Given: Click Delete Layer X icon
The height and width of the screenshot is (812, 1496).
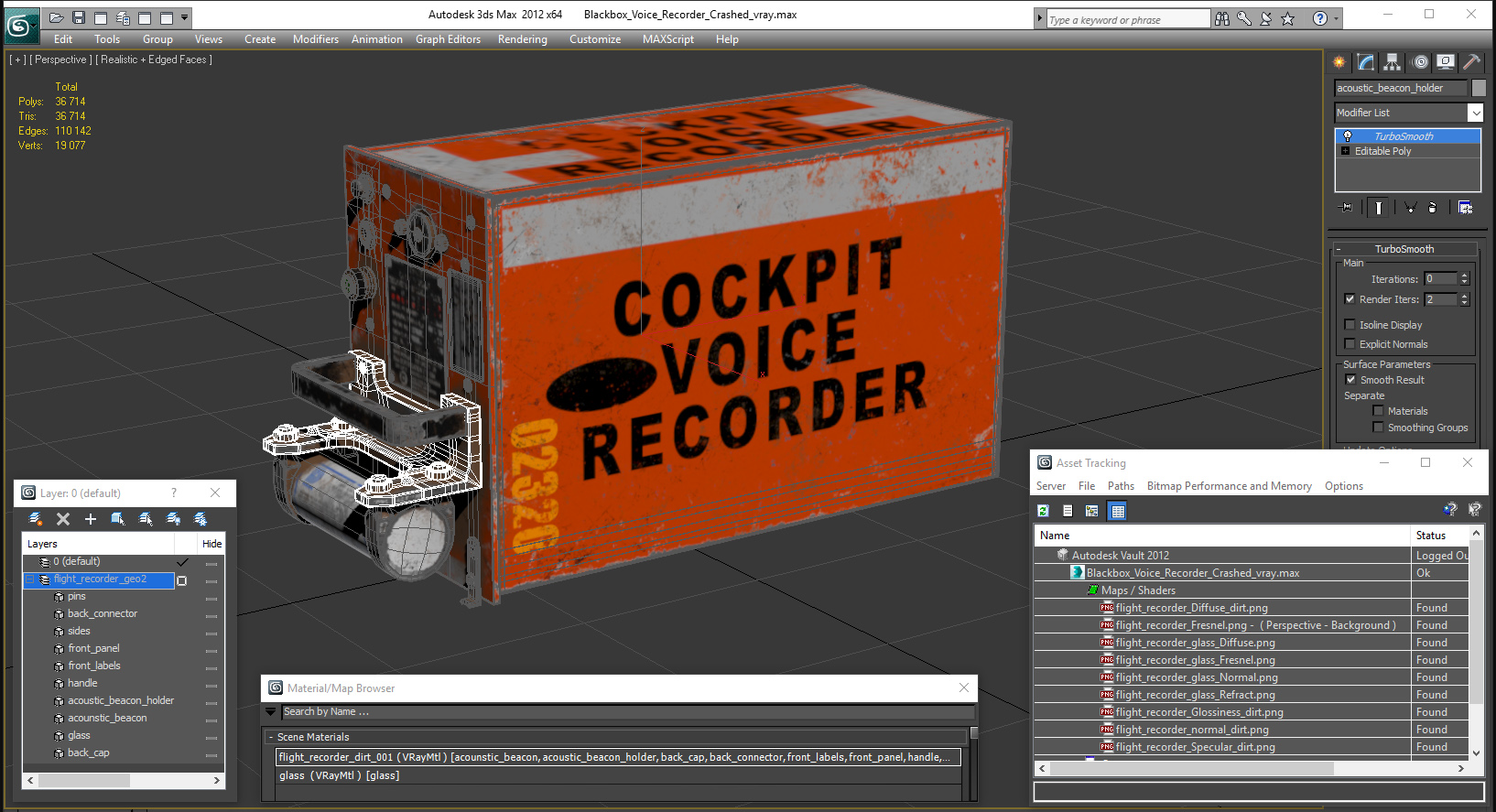Looking at the screenshot, I should (x=63, y=519).
